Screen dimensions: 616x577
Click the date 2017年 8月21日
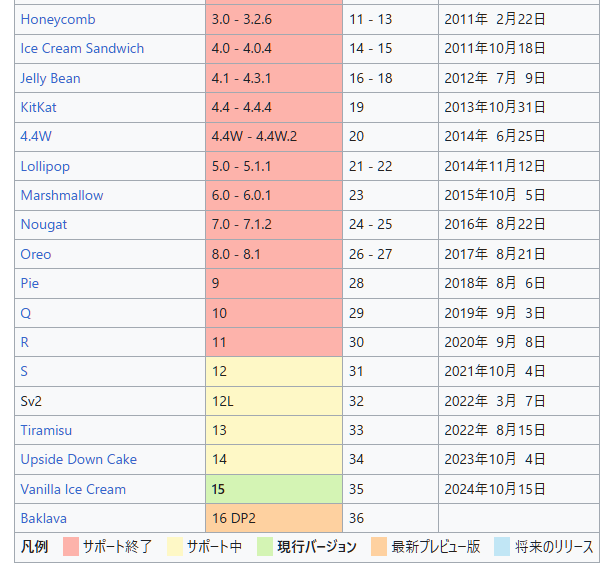pos(495,254)
